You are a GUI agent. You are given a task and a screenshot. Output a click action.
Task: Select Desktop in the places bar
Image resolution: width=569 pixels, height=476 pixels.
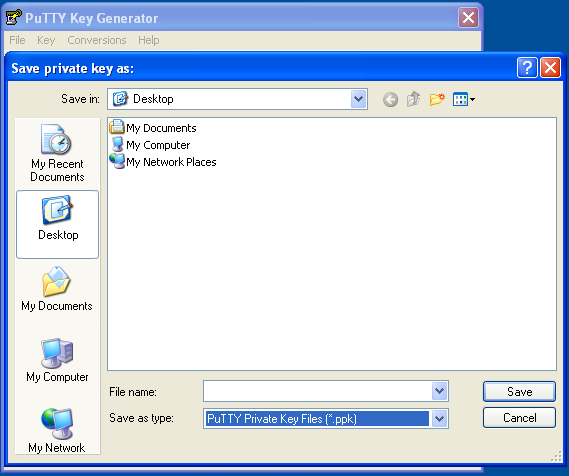click(57, 224)
